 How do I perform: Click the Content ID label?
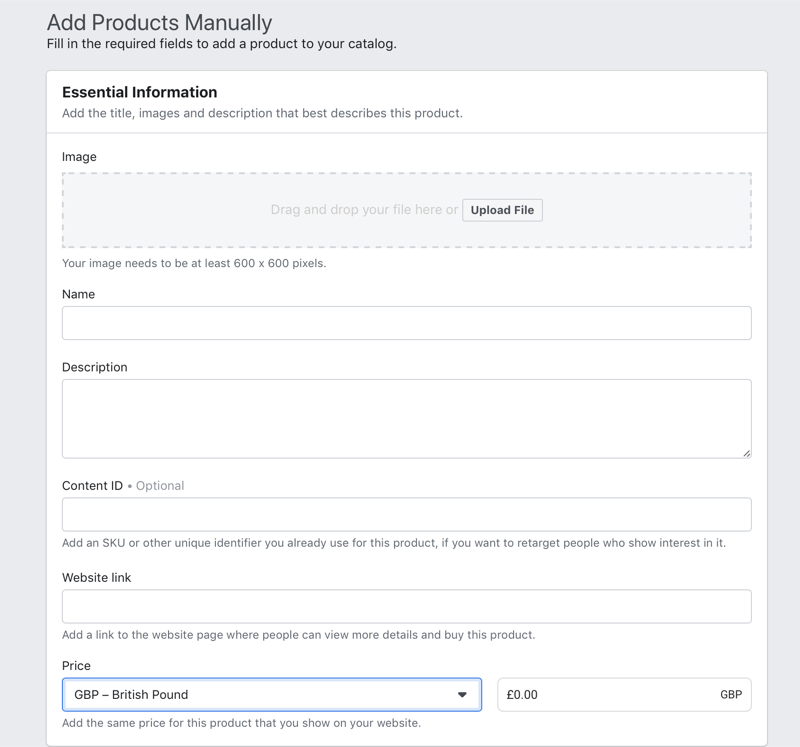(92, 486)
